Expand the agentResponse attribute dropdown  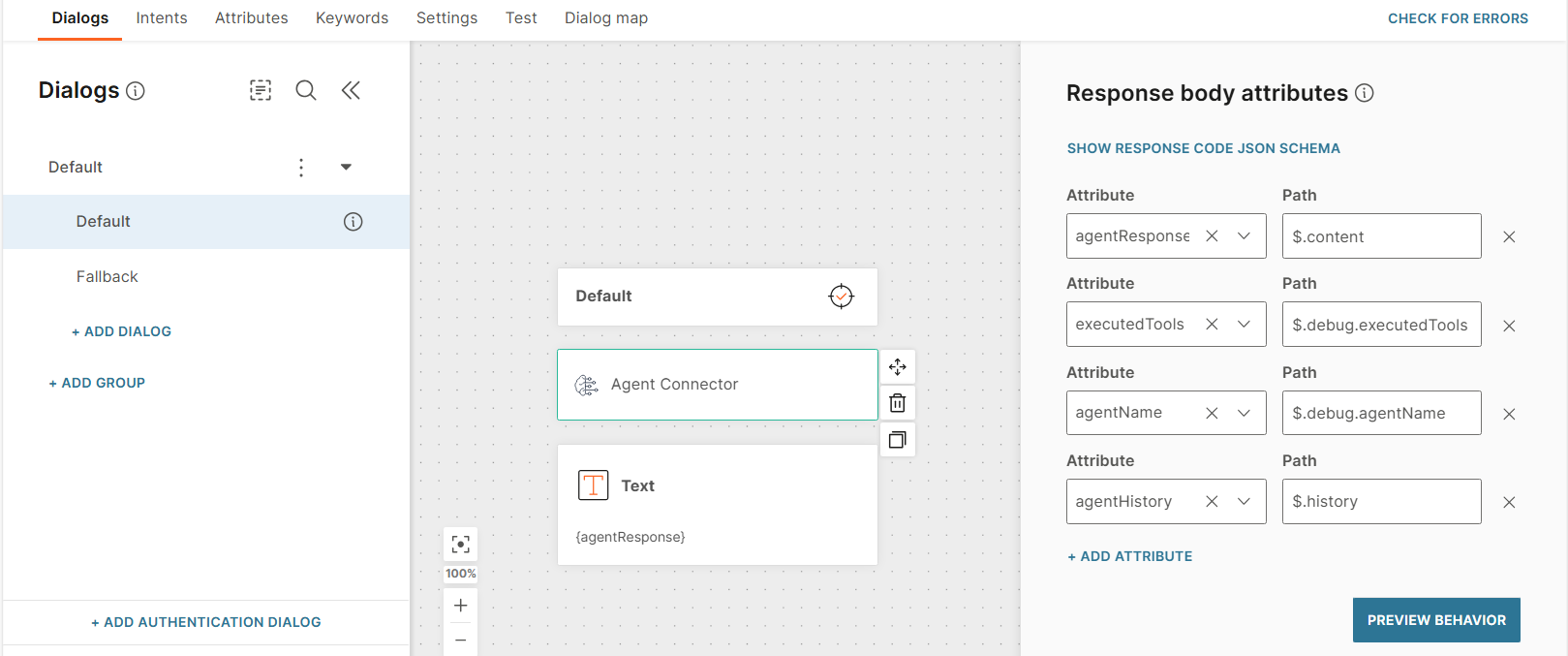pos(1245,236)
